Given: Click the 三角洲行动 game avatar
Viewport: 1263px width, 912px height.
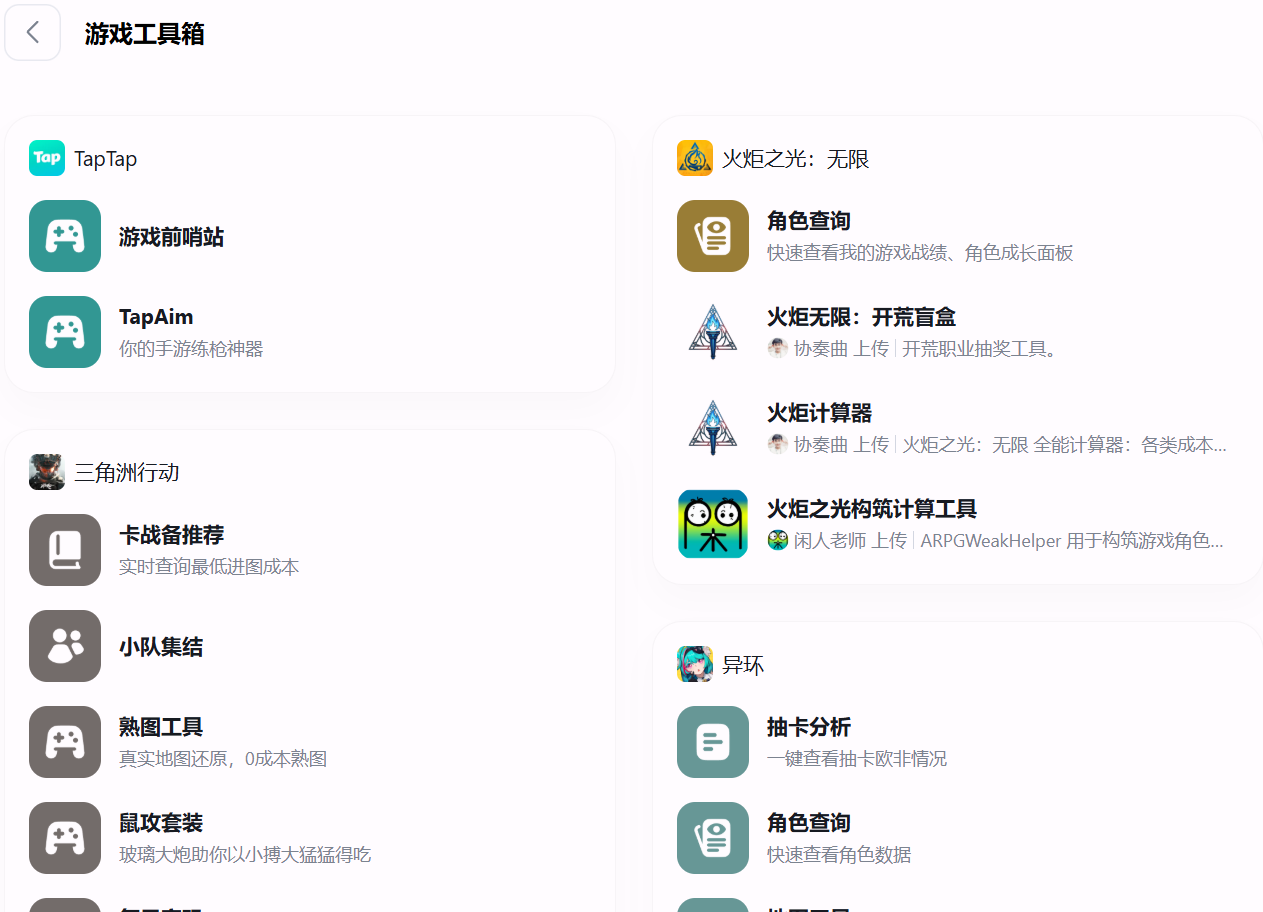Looking at the screenshot, I should click(47, 472).
